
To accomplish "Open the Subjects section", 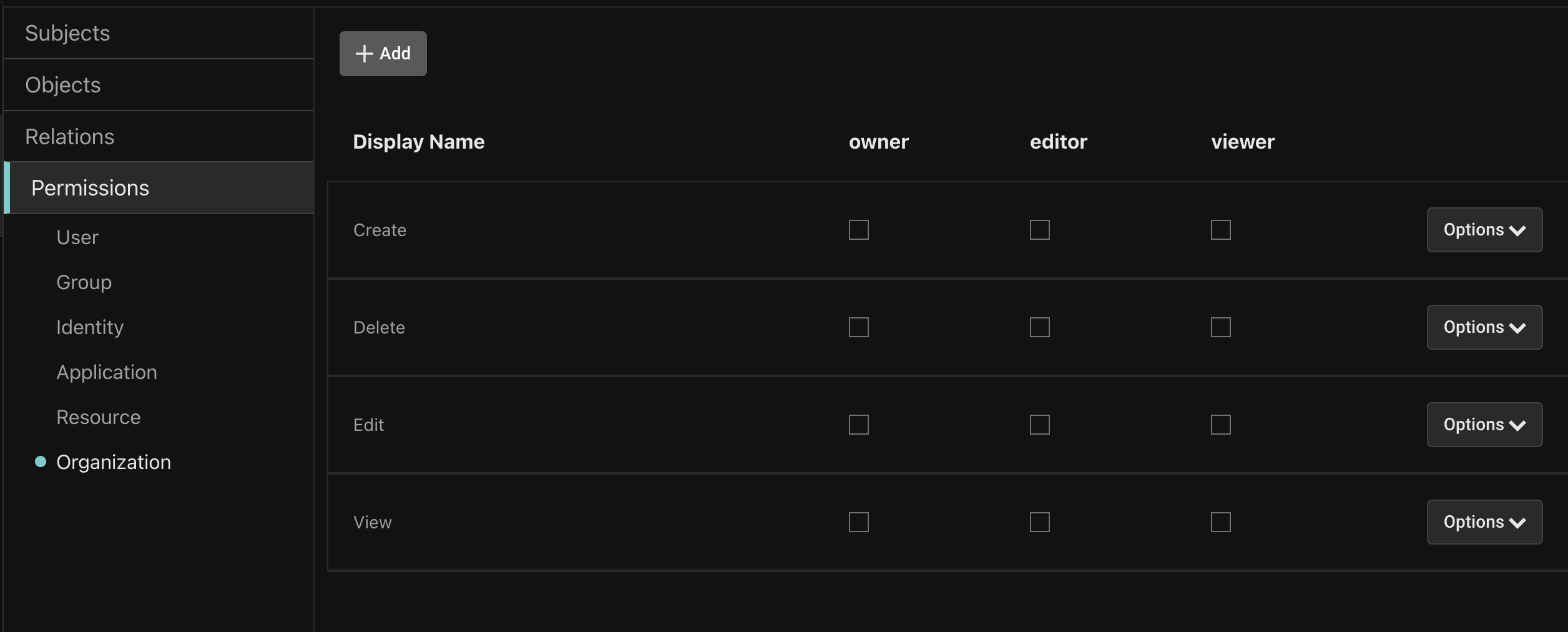I will tap(67, 33).
